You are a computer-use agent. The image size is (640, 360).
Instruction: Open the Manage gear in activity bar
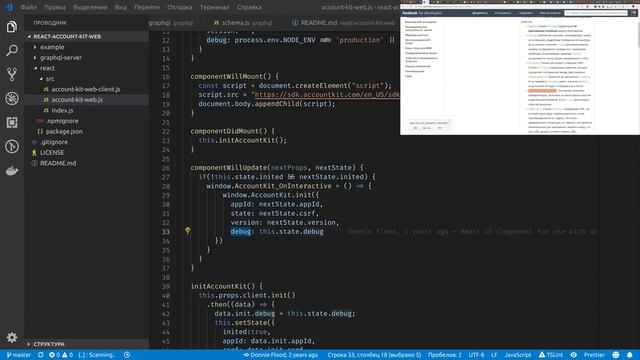coord(12,337)
